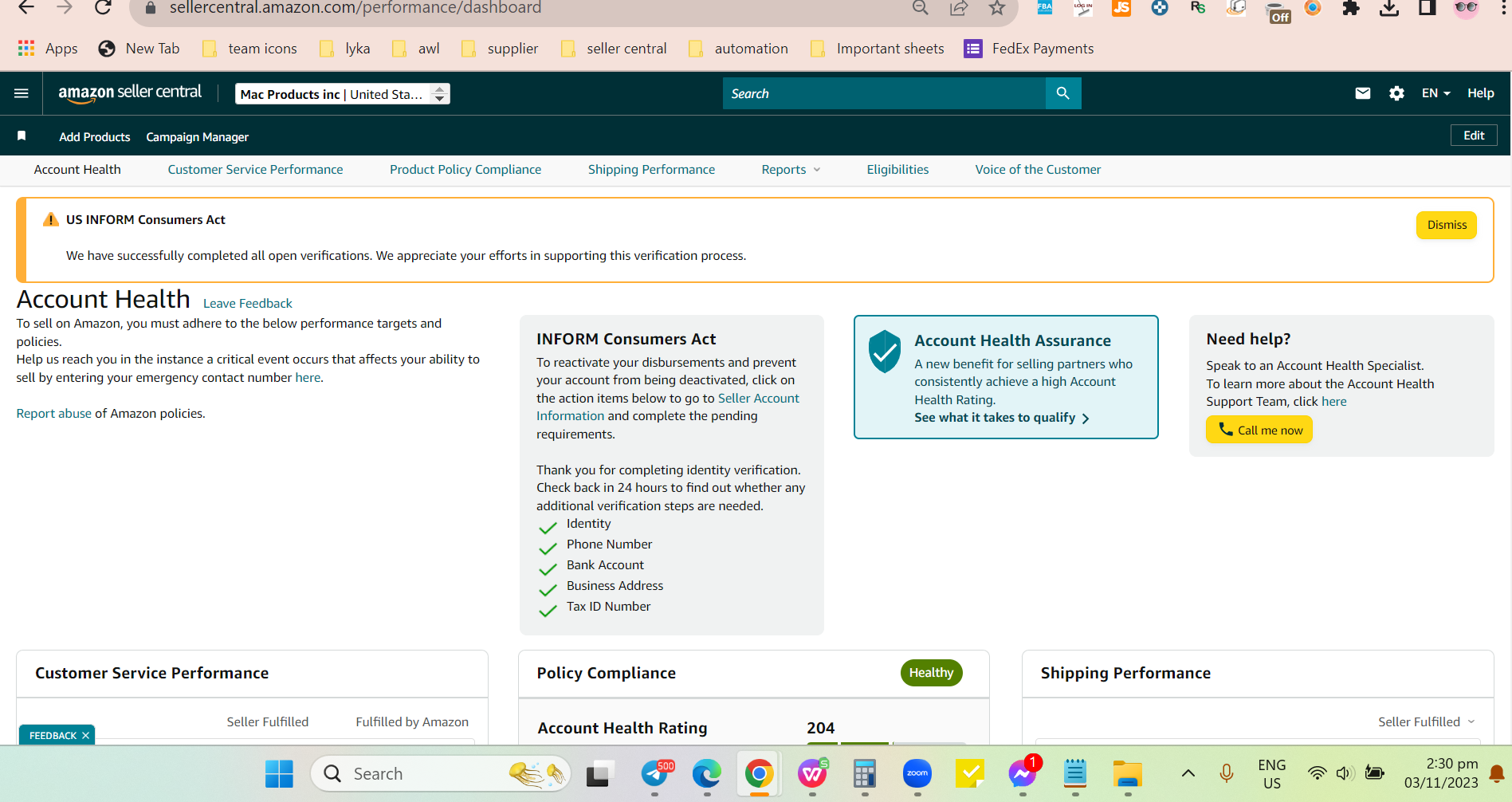Screen dimensions: 1512x802
Task: Open the settings gear in Seller Central
Action: (x=1396, y=93)
